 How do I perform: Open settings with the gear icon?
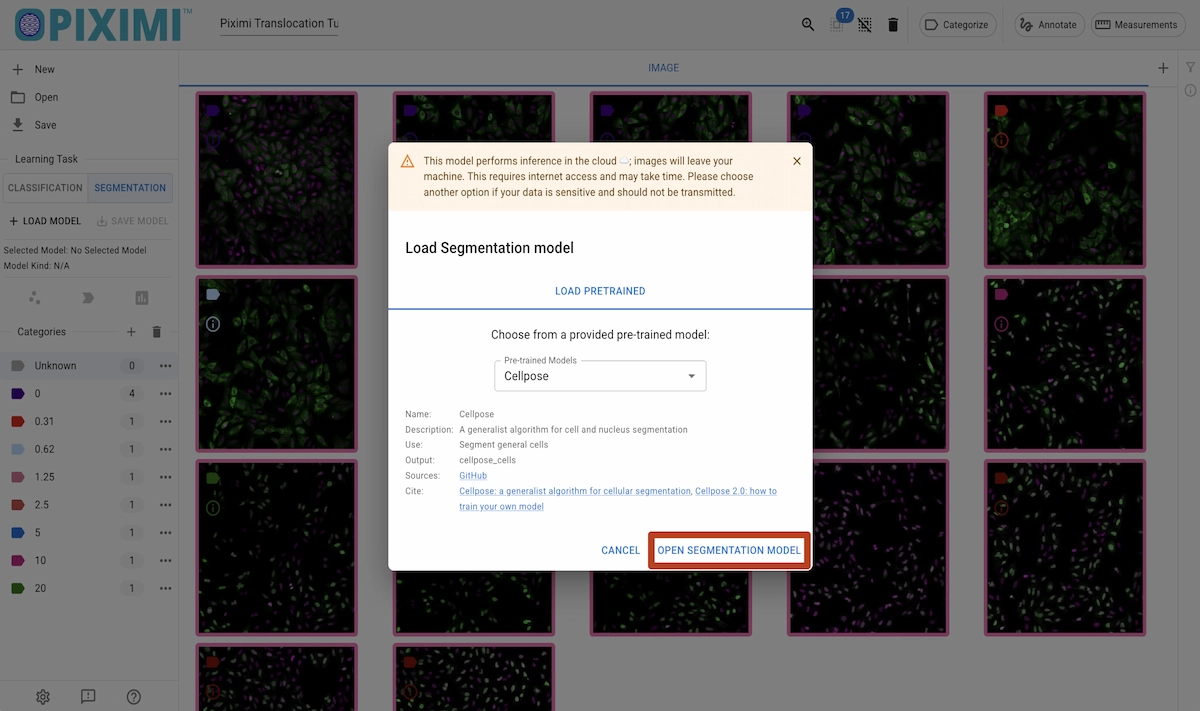43,697
